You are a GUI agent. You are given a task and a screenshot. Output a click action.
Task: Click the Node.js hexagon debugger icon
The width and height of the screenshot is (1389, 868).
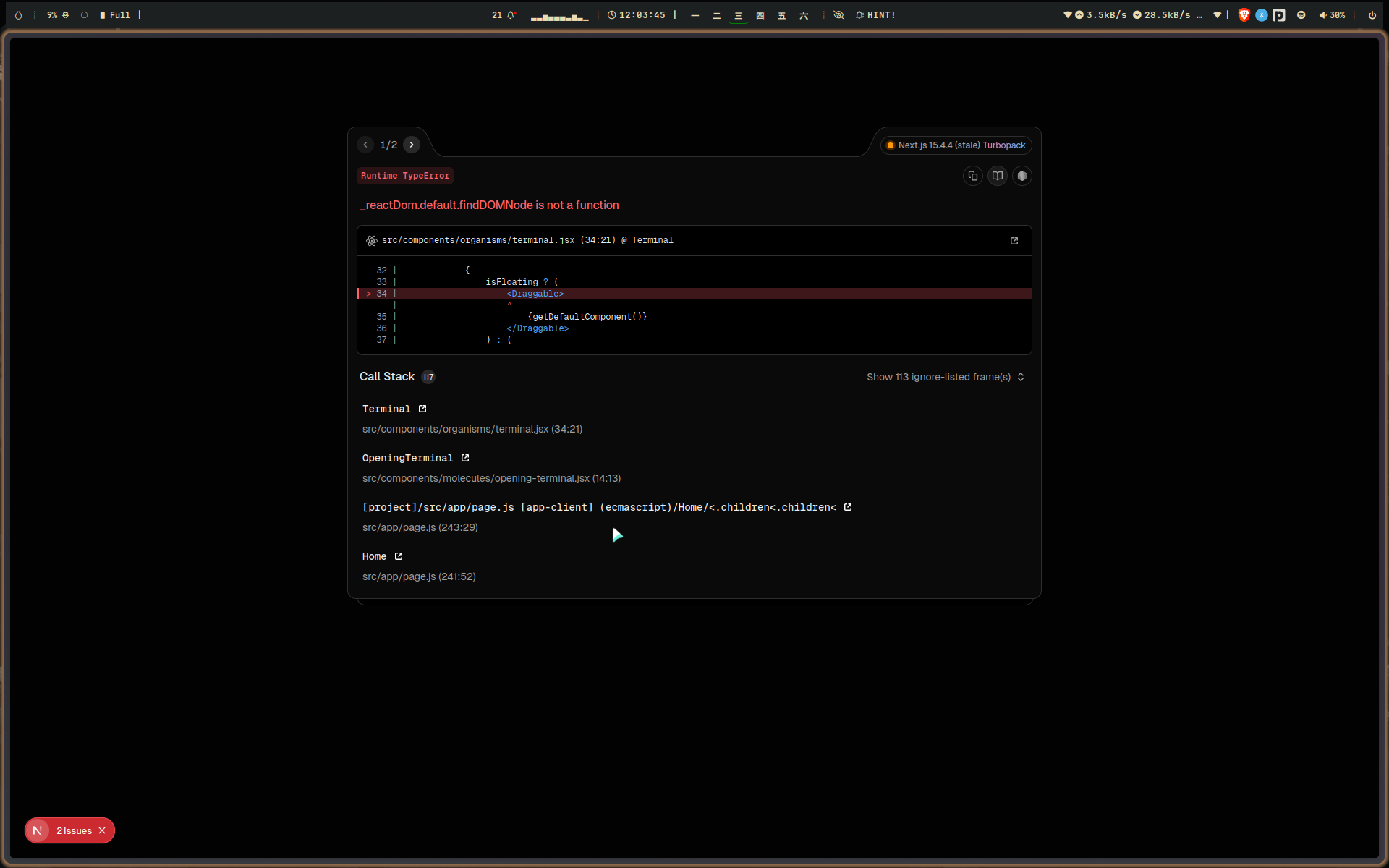[x=1021, y=176]
